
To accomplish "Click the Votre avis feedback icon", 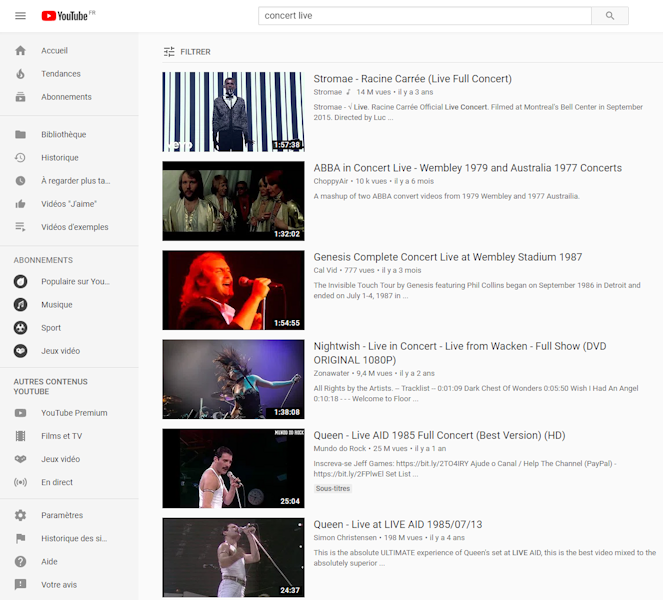I will [20, 585].
